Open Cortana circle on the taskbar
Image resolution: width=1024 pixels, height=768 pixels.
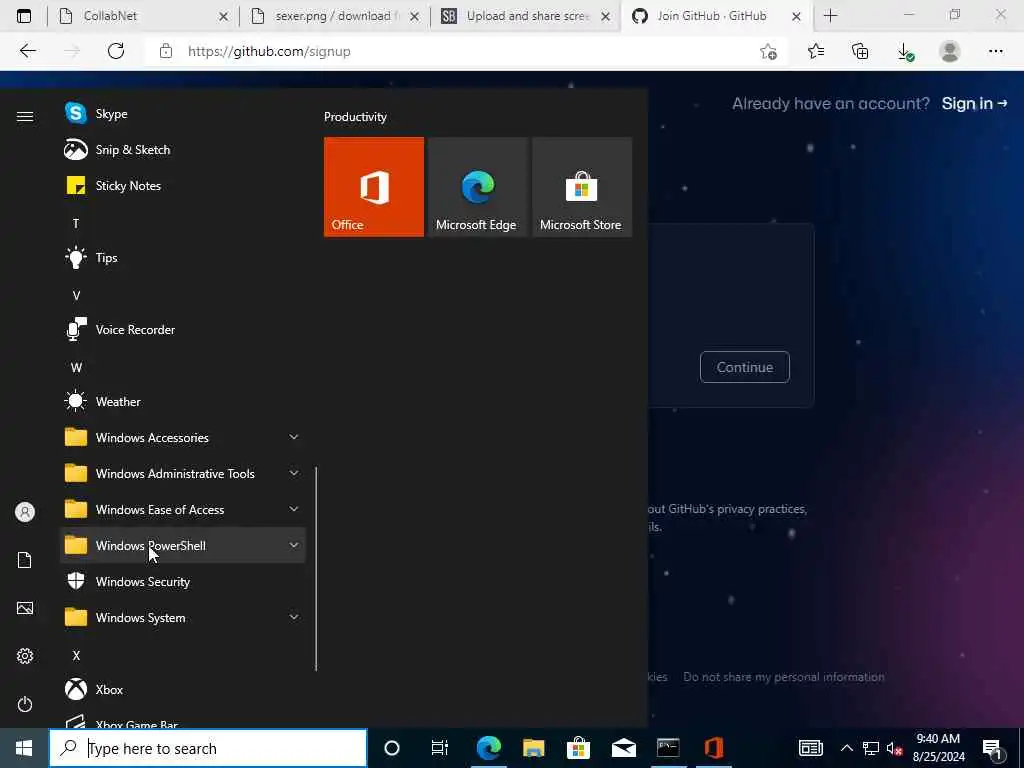click(392, 748)
